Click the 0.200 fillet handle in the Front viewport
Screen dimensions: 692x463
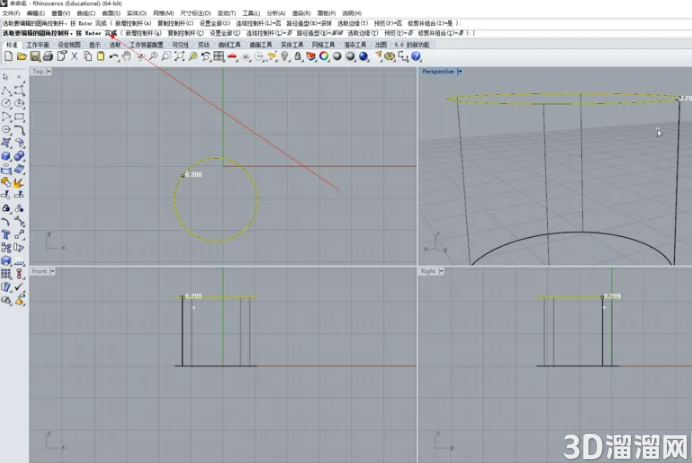click(182, 297)
